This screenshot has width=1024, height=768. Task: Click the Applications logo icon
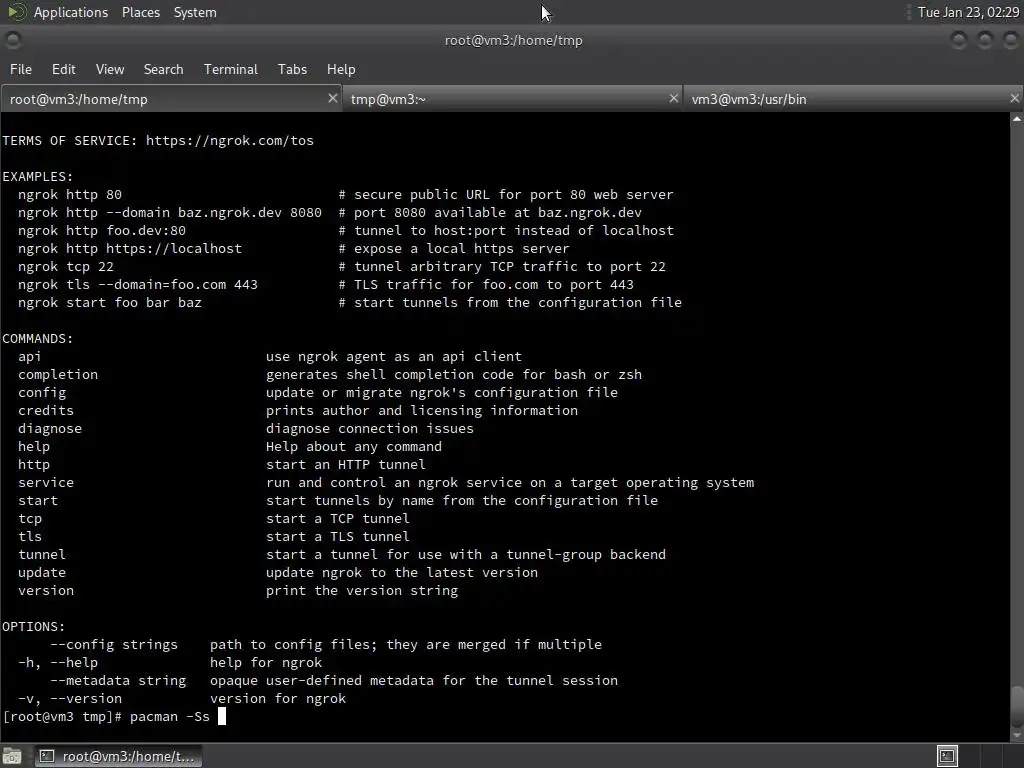[16, 12]
